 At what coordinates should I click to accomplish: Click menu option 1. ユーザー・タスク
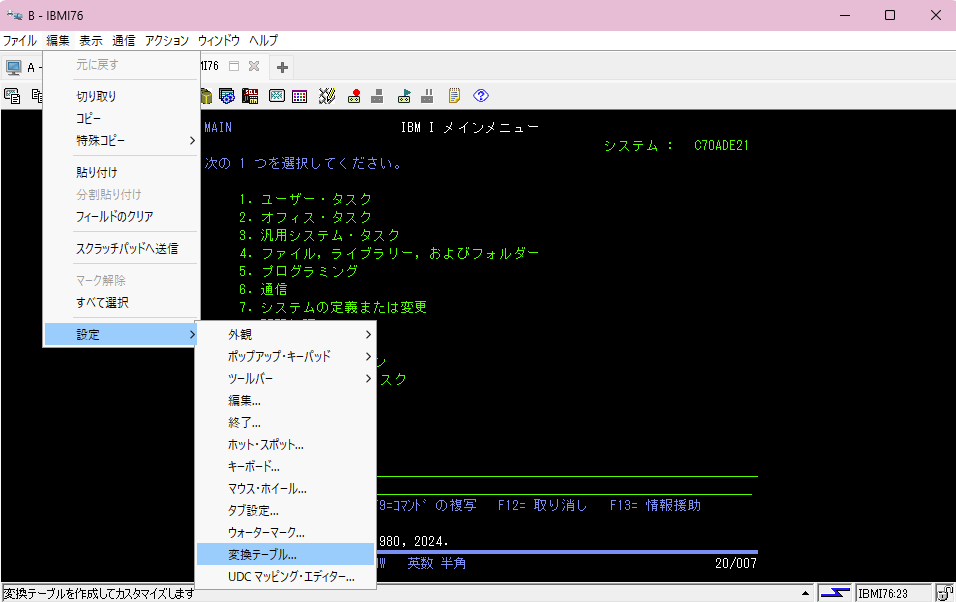(305, 199)
